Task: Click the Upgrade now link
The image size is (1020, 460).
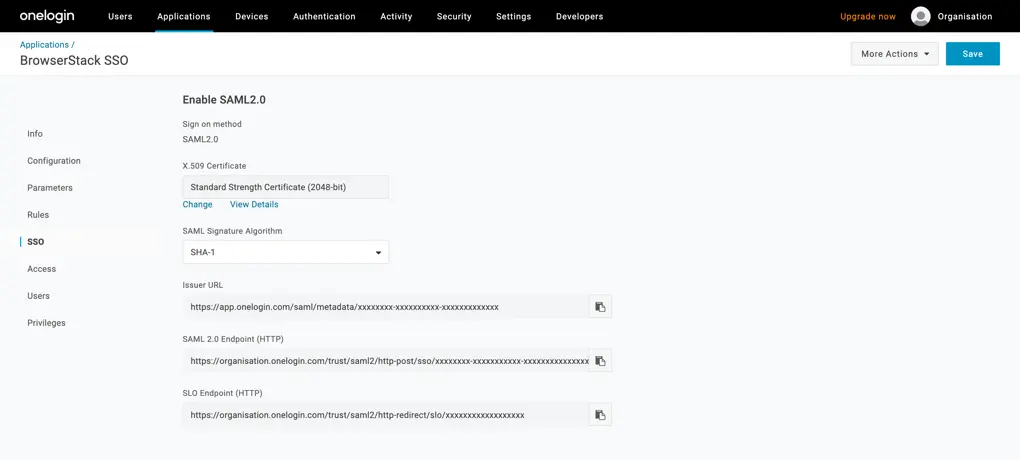Action: [x=867, y=17]
